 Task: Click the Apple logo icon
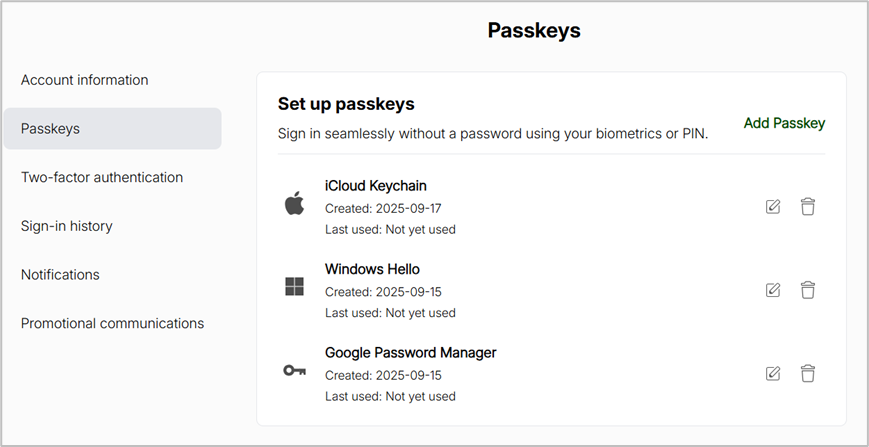(294, 205)
